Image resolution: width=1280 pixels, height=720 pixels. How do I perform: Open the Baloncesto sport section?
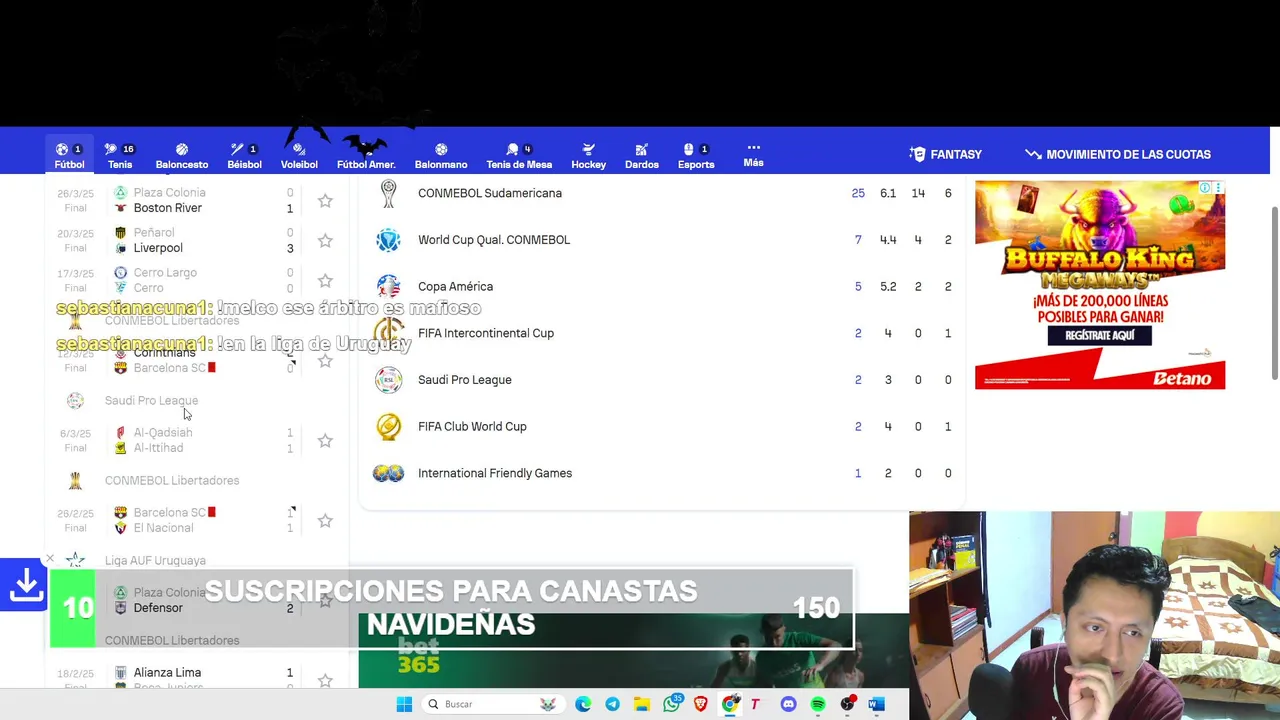(x=182, y=155)
